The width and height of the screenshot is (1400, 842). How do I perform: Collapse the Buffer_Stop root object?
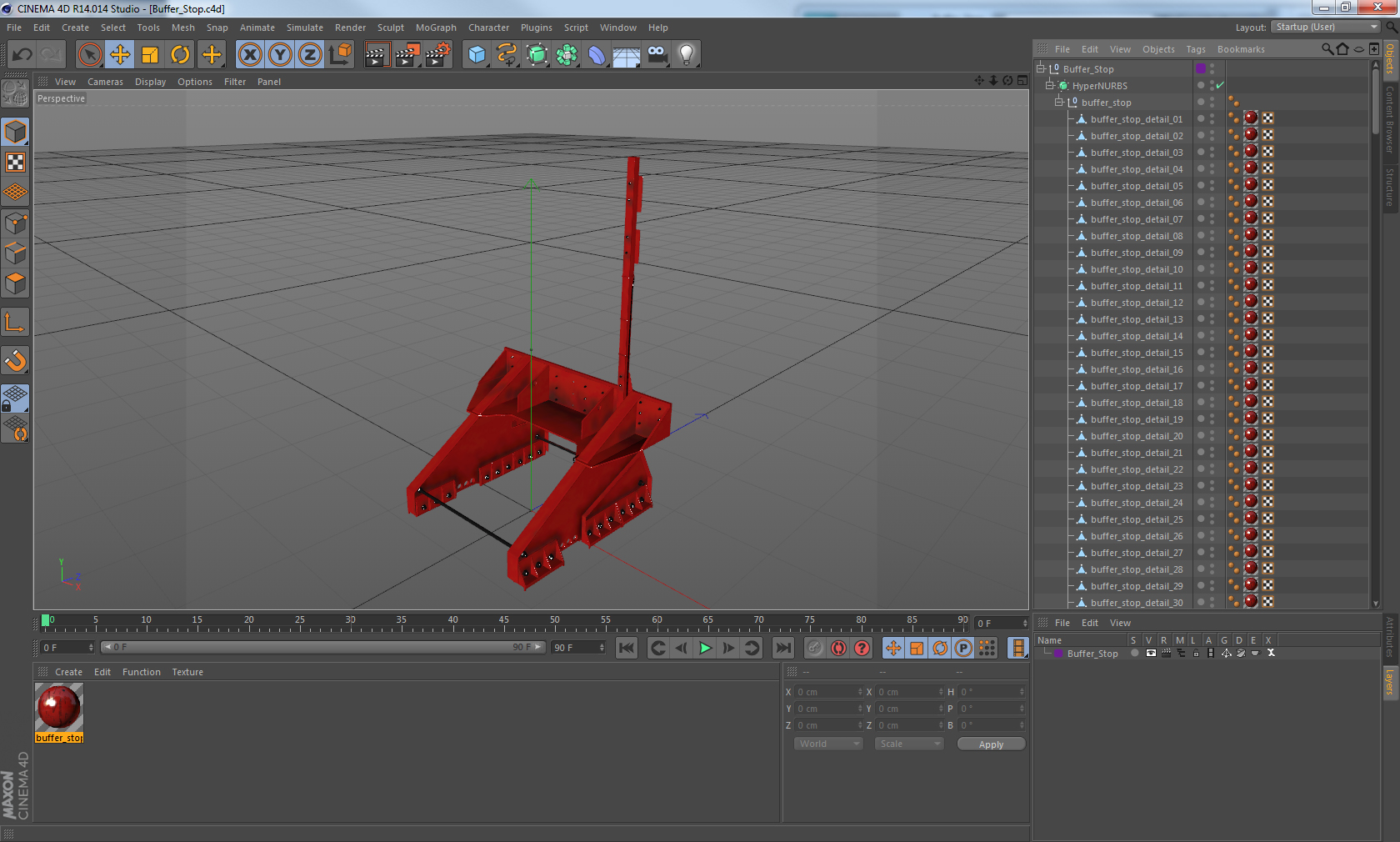click(1041, 68)
